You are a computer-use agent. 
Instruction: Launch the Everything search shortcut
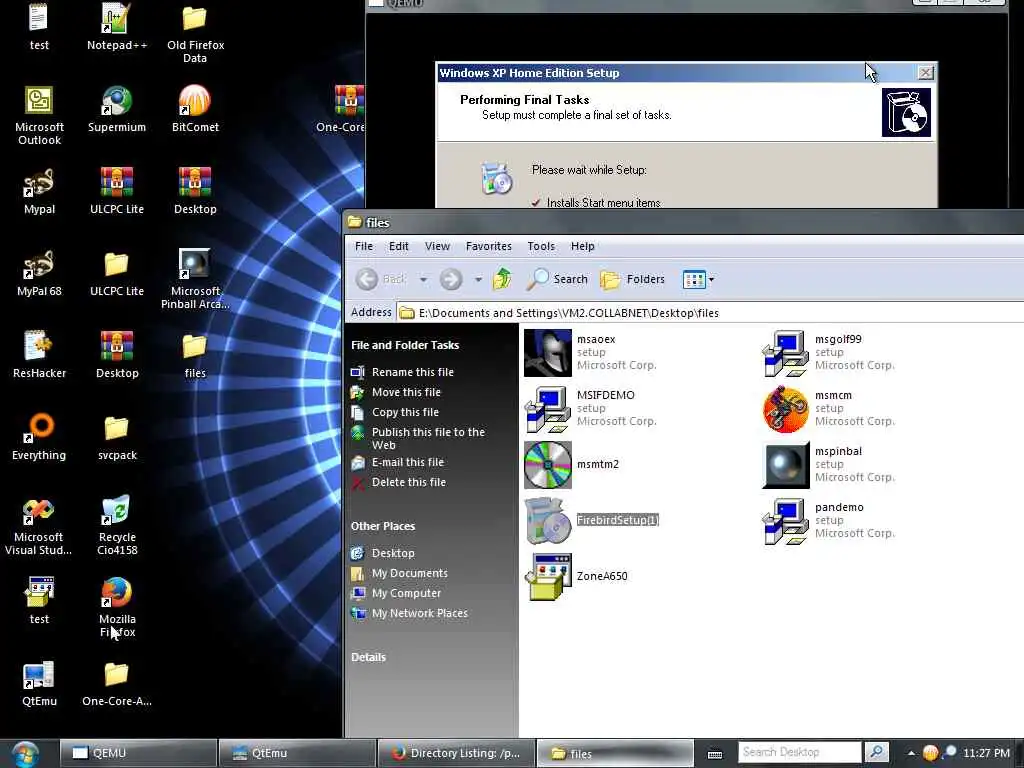39,437
